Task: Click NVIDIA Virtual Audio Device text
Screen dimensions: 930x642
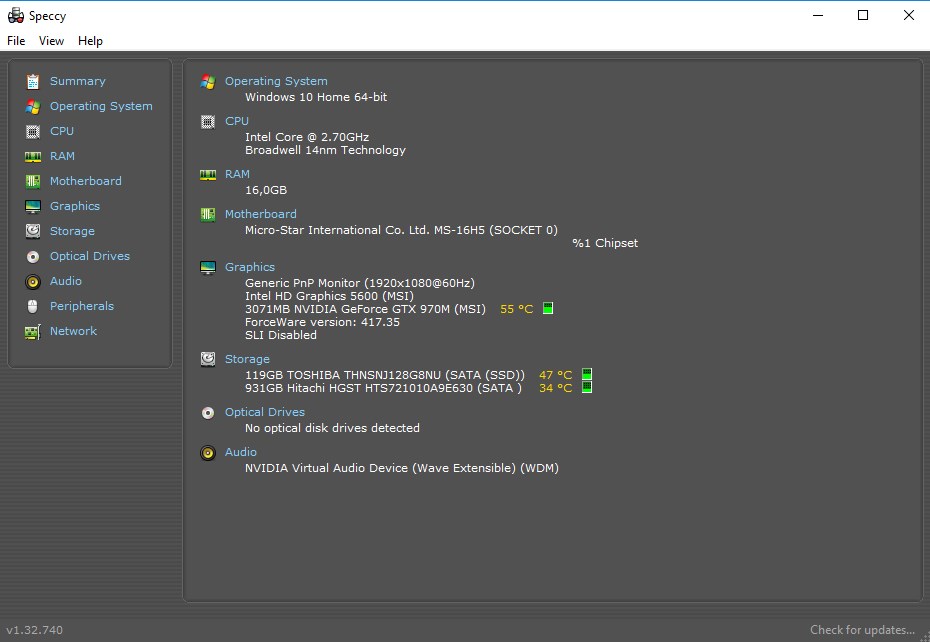Action: [x=402, y=468]
